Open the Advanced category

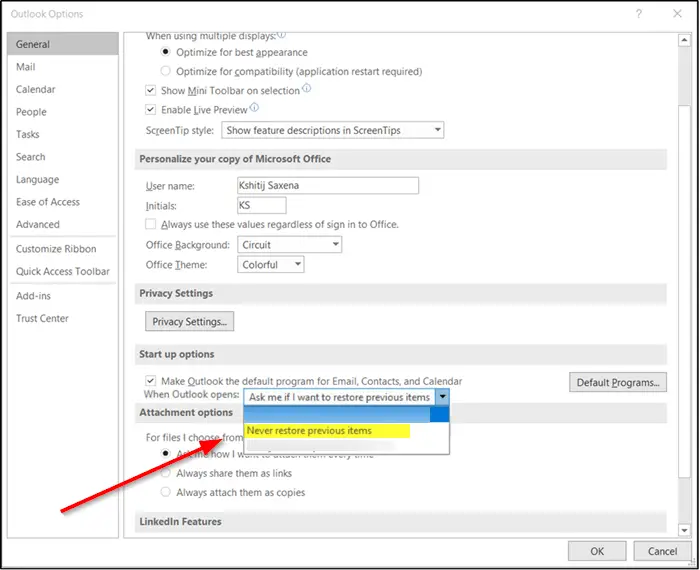[x=63, y=224]
